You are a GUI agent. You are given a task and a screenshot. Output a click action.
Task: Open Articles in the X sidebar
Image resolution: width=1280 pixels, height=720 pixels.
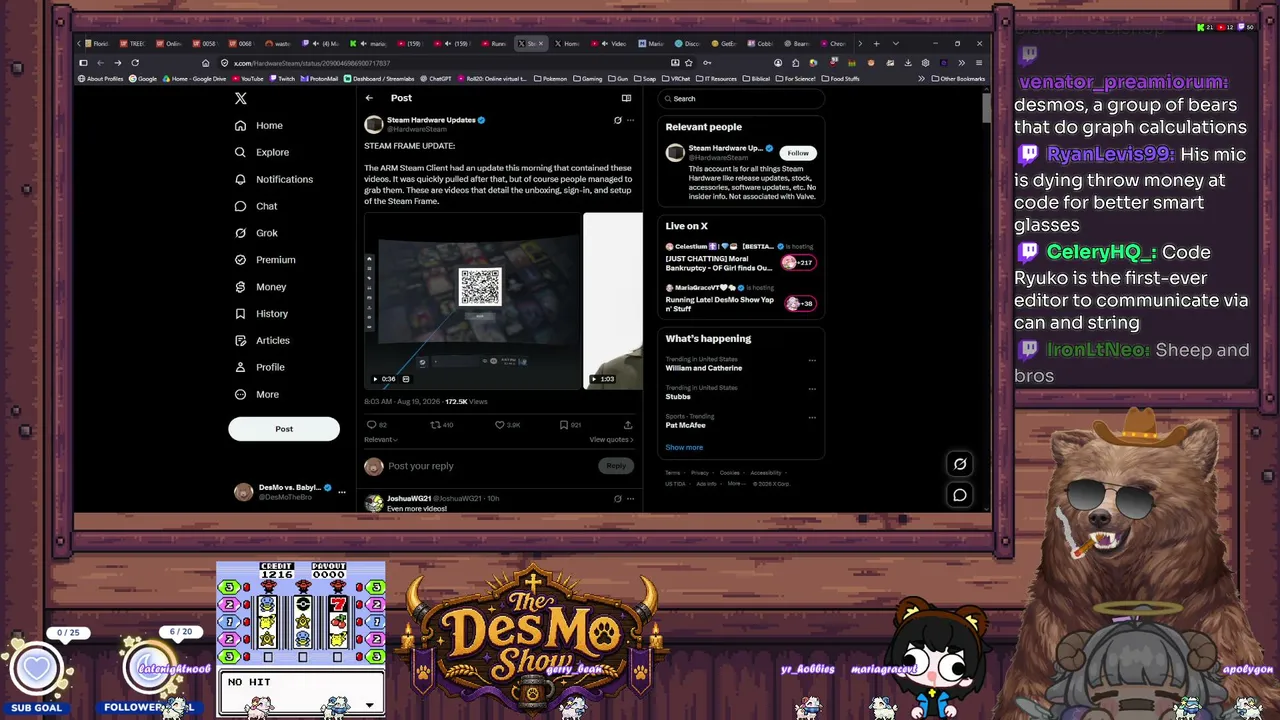(262, 341)
